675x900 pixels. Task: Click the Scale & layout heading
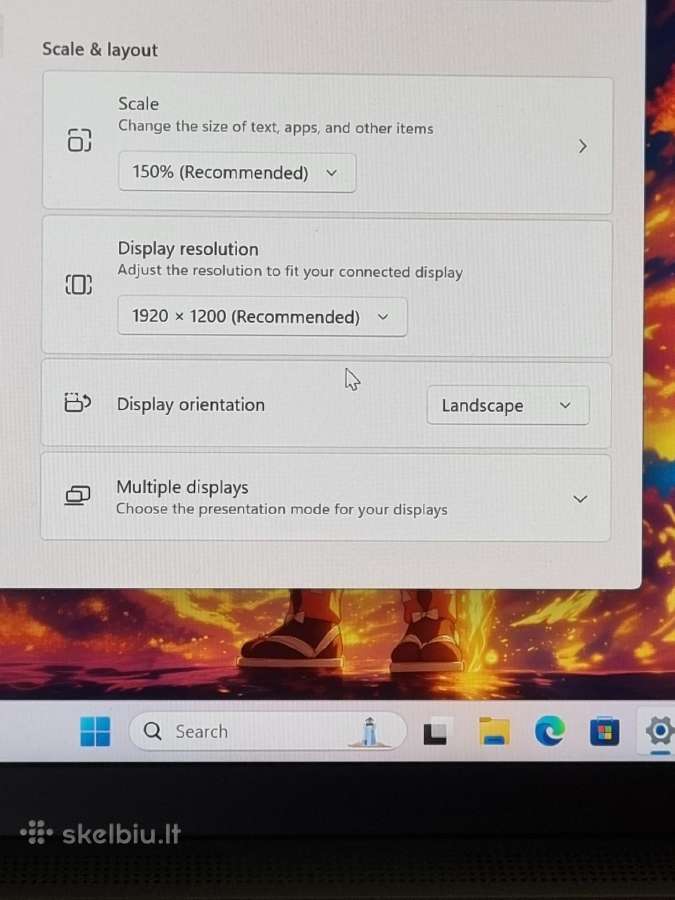point(100,49)
